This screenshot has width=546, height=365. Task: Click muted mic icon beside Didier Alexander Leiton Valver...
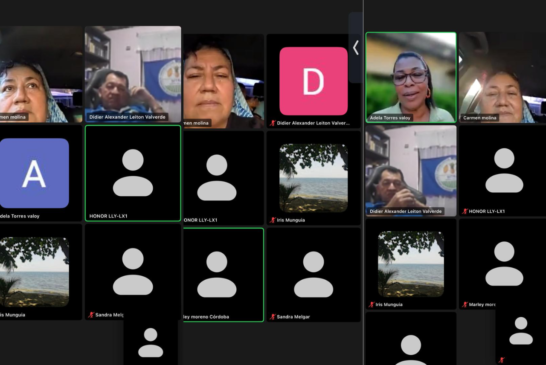coord(273,123)
